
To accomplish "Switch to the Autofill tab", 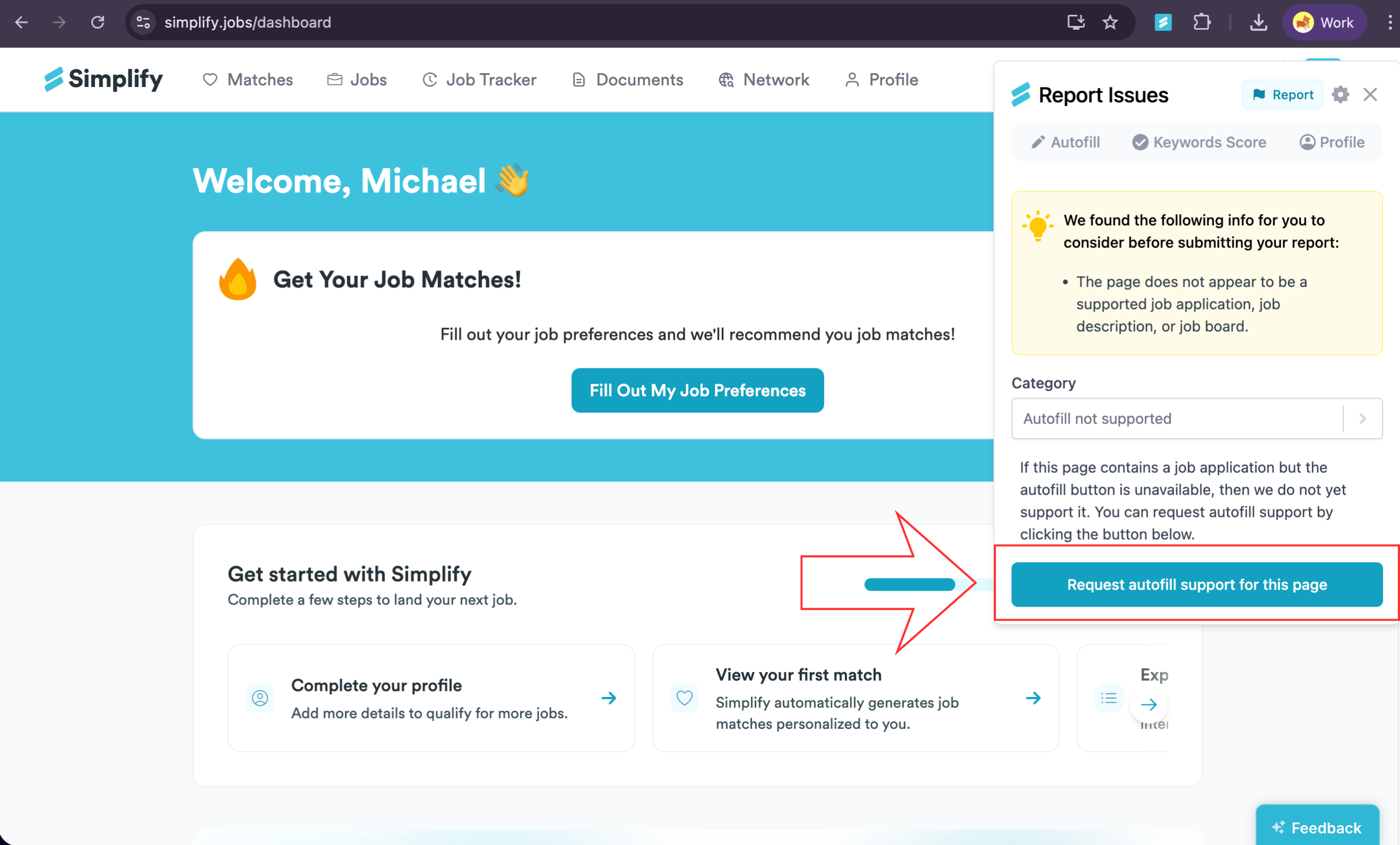I will click(x=1065, y=142).
